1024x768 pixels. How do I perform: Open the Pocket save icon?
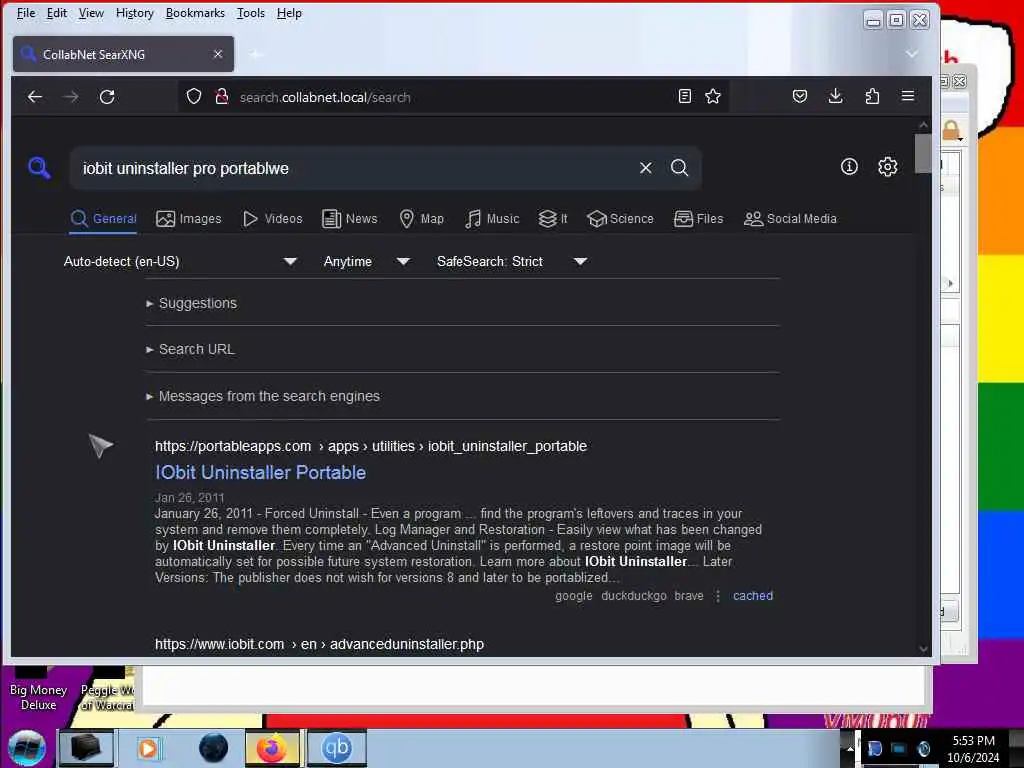click(x=799, y=97)
